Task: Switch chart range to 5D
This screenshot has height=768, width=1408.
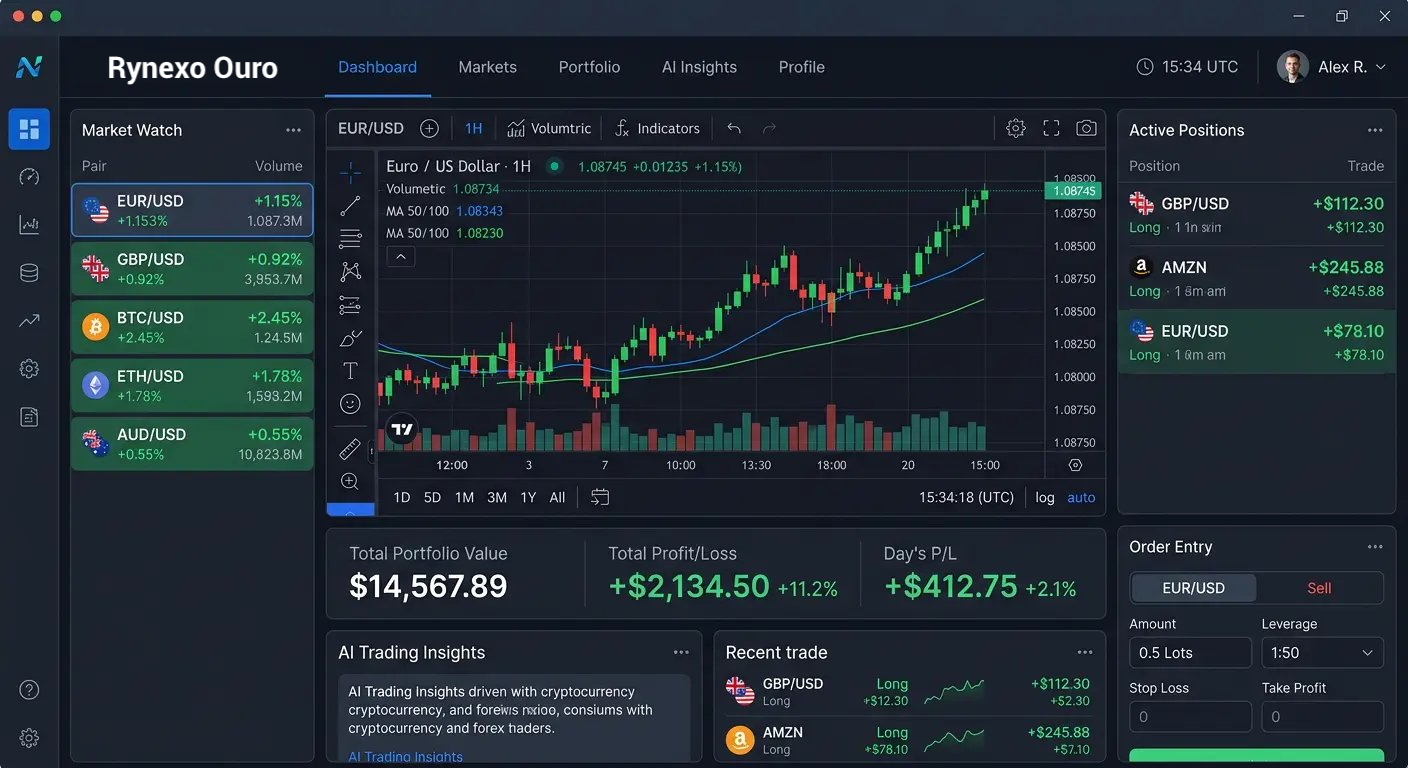Action: (432, 497)
